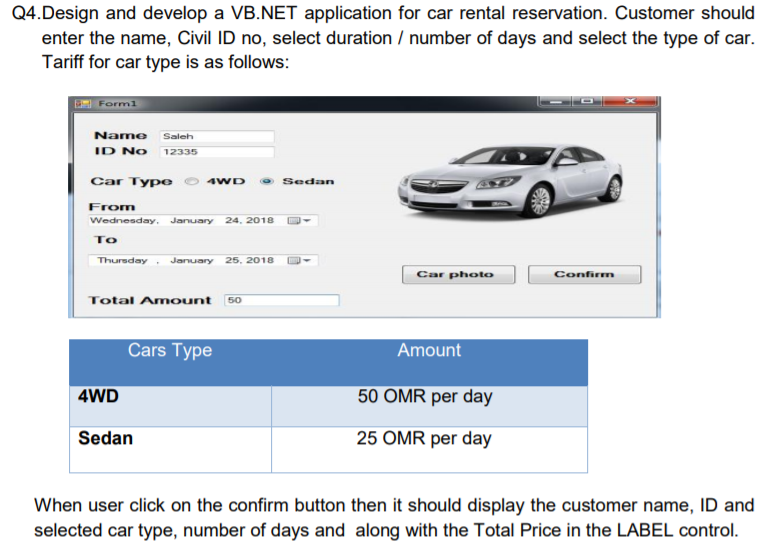Click the From date text Wednesday, January 24, 2018
Image resolution: width=774 pixels, height=553 pixels.
[182, 221]
